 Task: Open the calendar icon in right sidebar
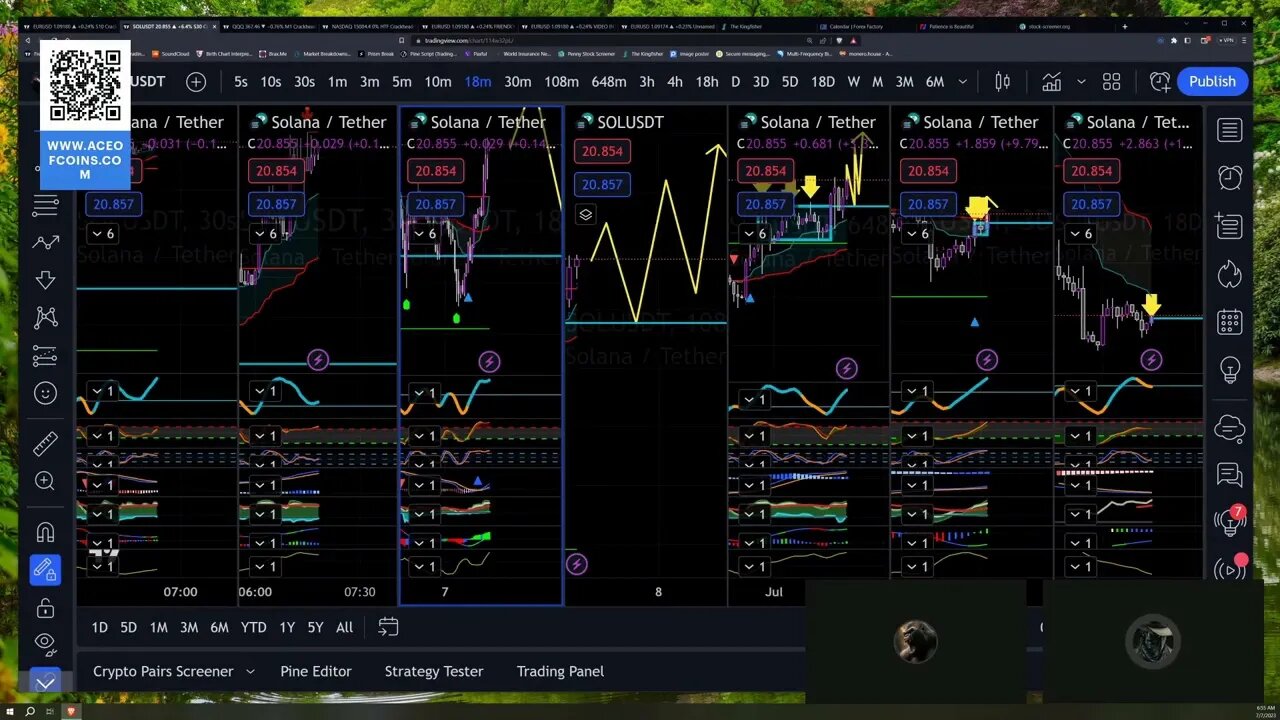coord(1229,322)
